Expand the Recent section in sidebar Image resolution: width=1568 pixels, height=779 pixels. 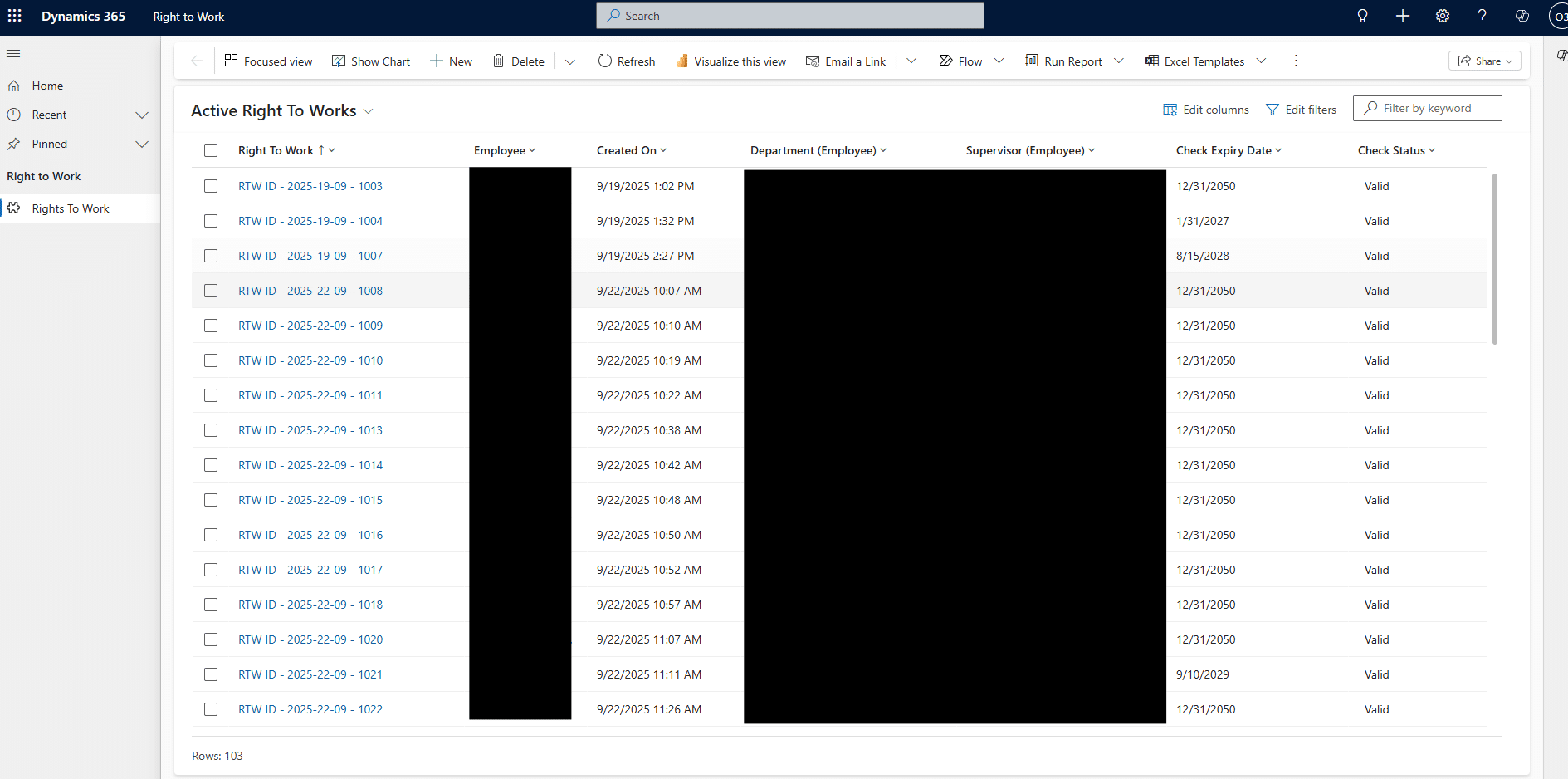pyautogui.click(x=142, y=115)
